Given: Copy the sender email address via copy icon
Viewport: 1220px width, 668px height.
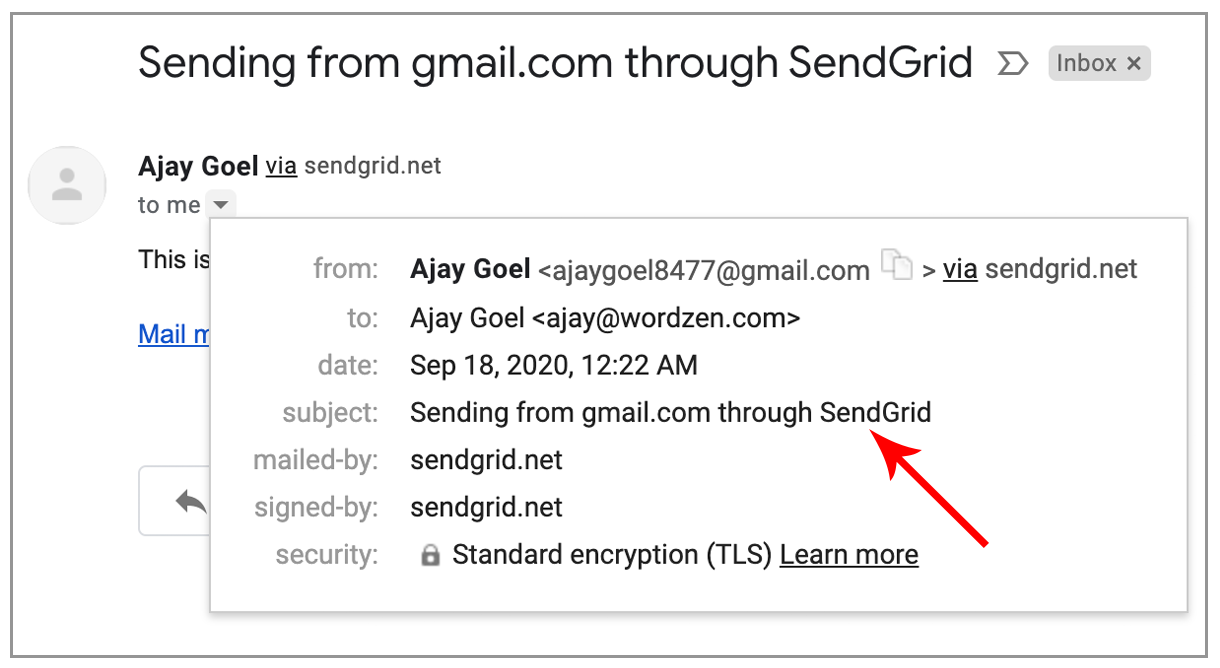Looking at the screenshot, I should 897,266.
